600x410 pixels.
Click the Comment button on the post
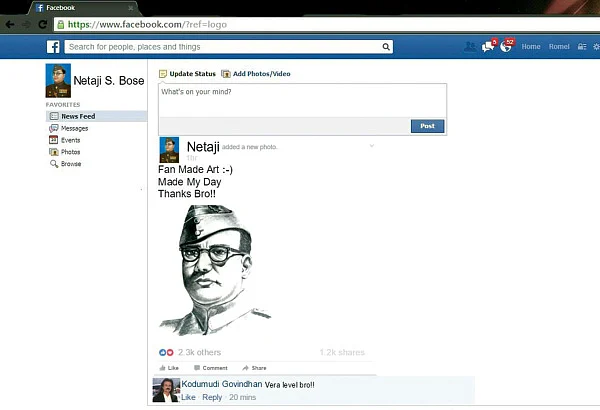point(211,368)
